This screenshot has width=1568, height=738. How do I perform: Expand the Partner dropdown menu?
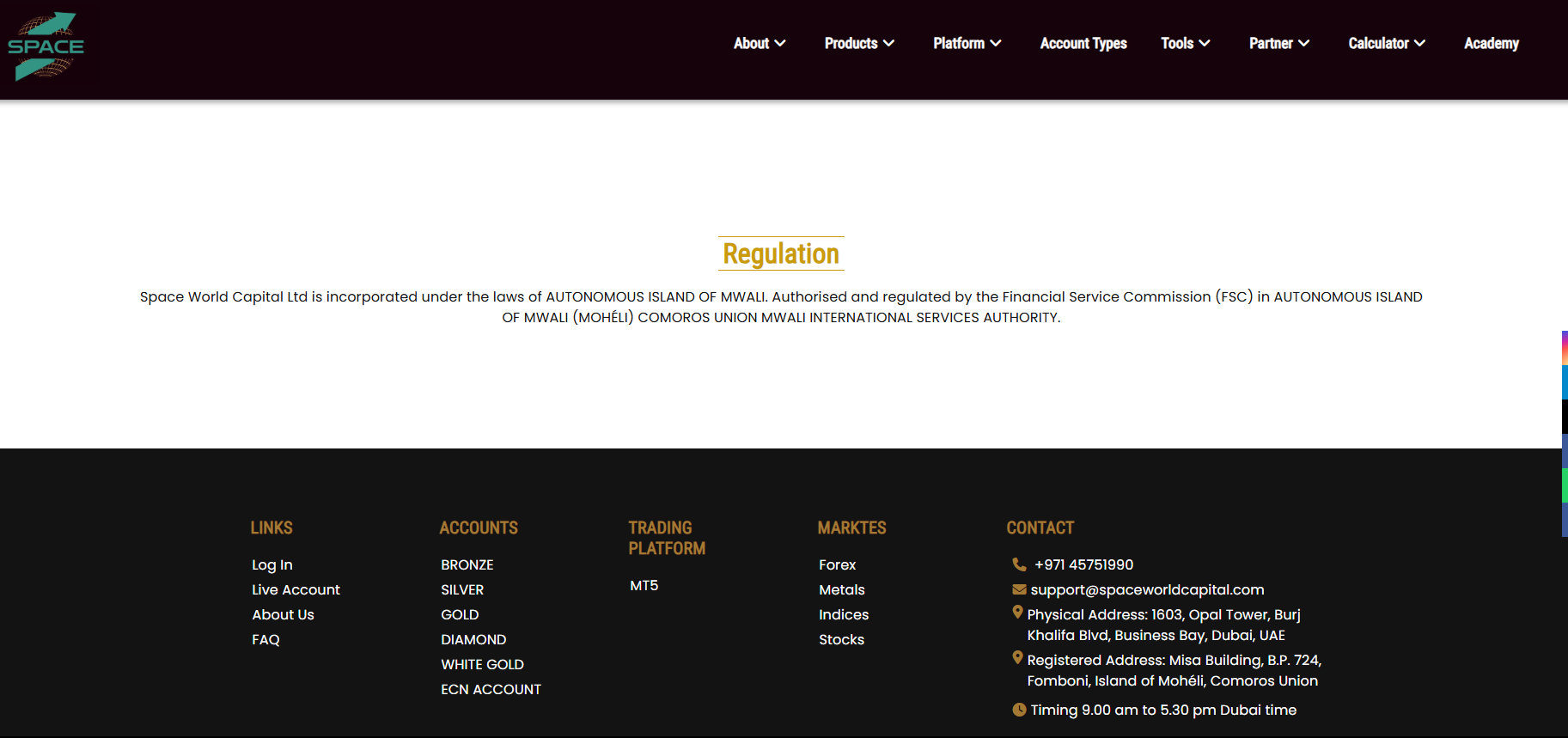[1279, 43]
